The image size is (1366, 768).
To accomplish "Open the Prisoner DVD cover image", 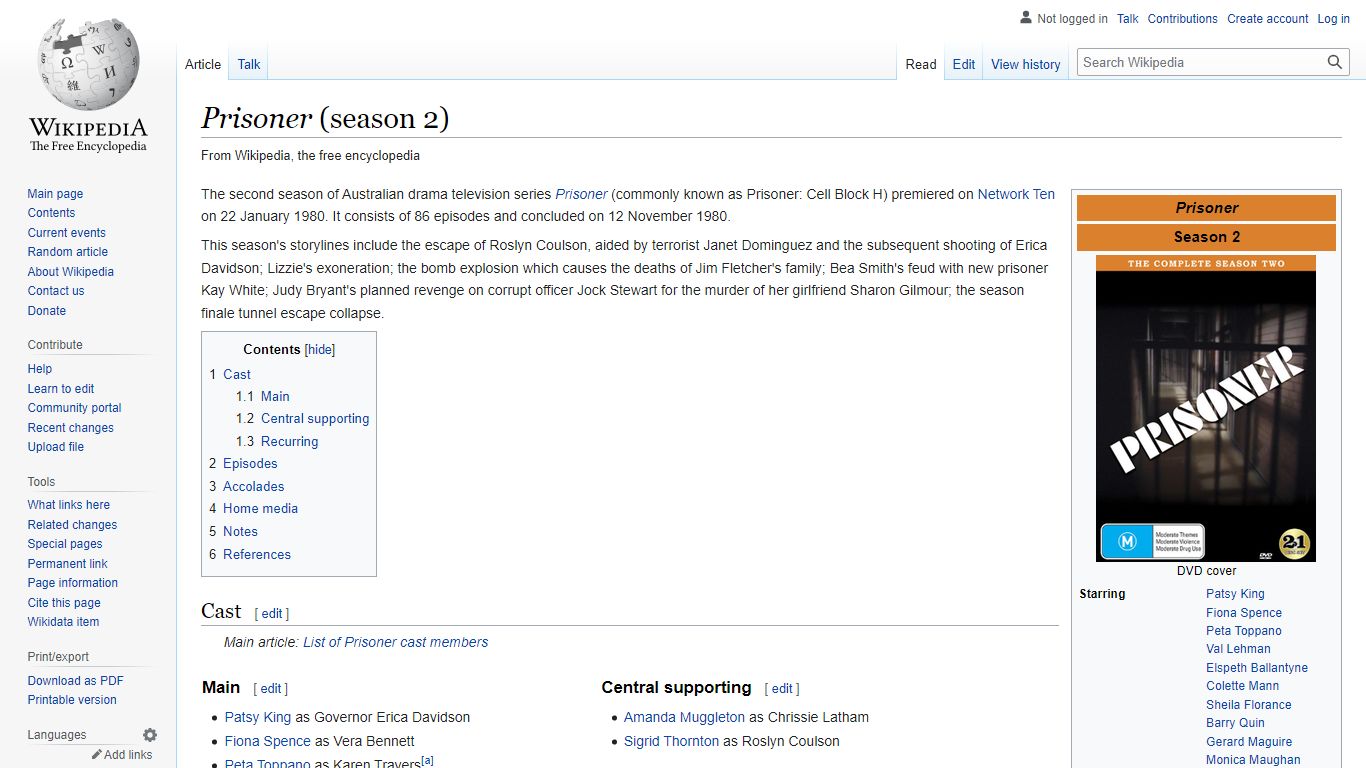I will [x=1206, y=408].
